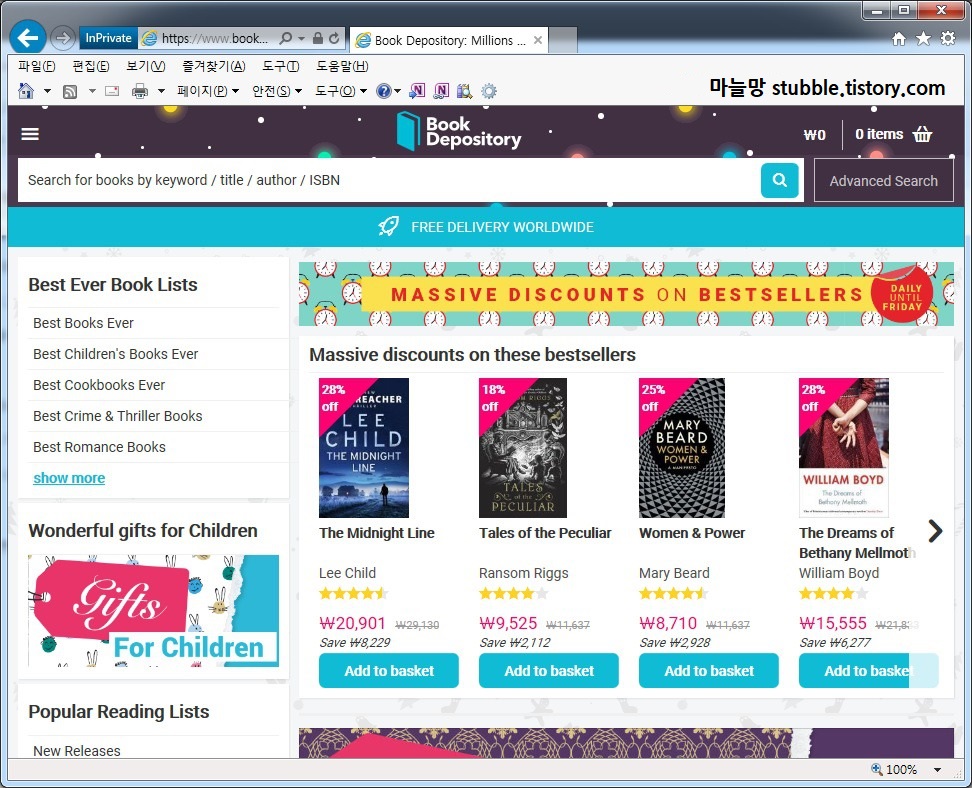Open the IE home icon at top right
Viewport: 972px width, 788px height.
tap(899, 39)
